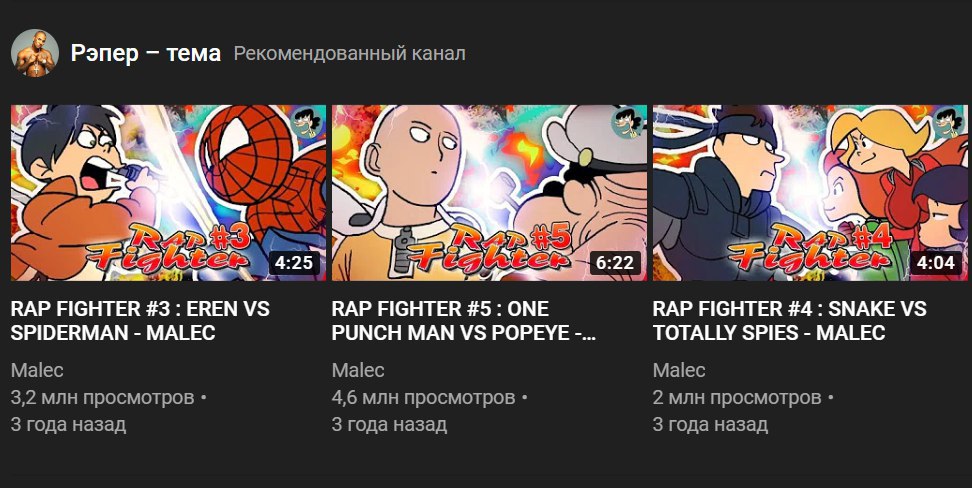The width and height of the screenshot is (972, 488).
Task: Click the 4:04 duration badge
Action: (x=936, y=263)
